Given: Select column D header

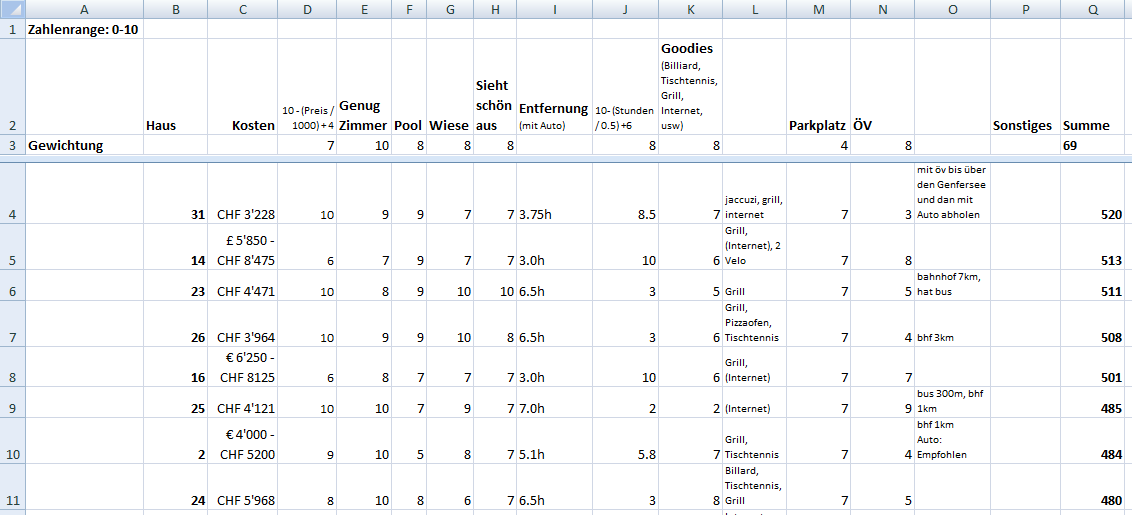Looking at the screenshot, I should pyautogui.click(x=307, y=9).
